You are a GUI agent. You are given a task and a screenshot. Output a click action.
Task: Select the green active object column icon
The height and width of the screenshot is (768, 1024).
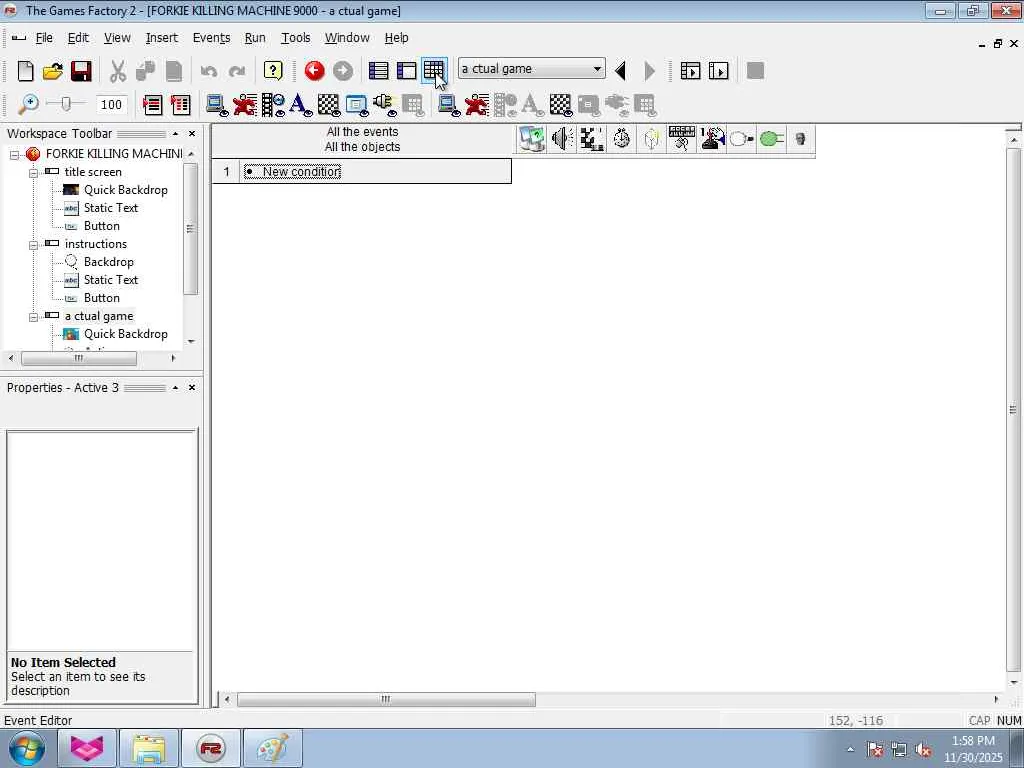[x=772, y=138]
